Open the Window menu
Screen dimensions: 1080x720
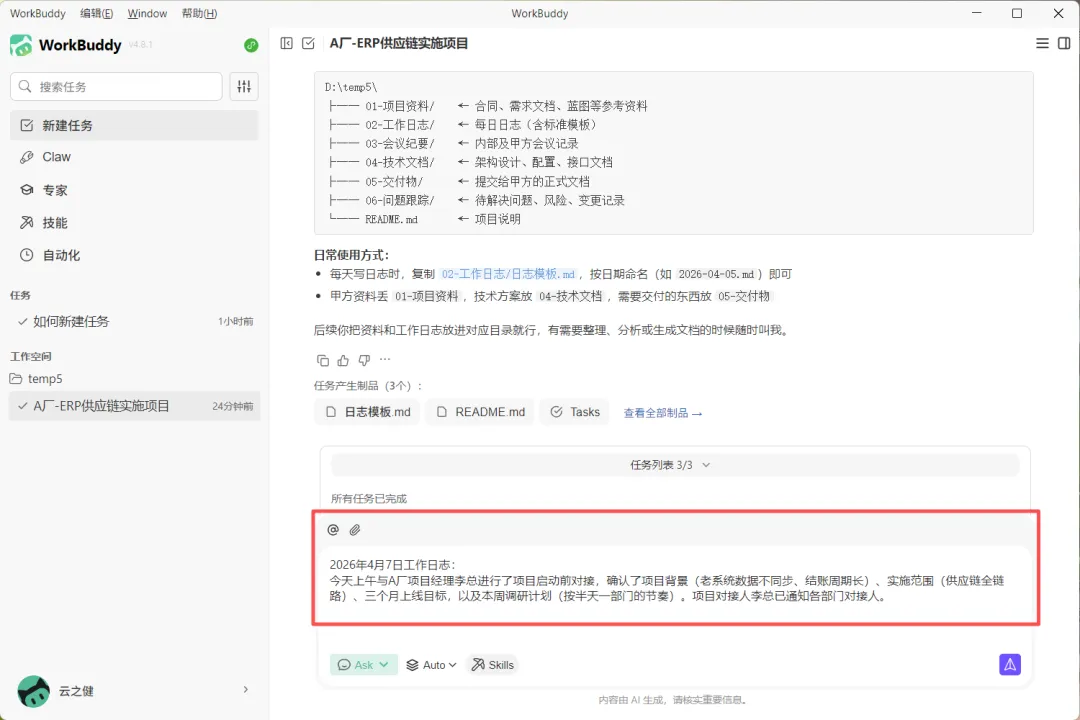[x=147, y=13]
